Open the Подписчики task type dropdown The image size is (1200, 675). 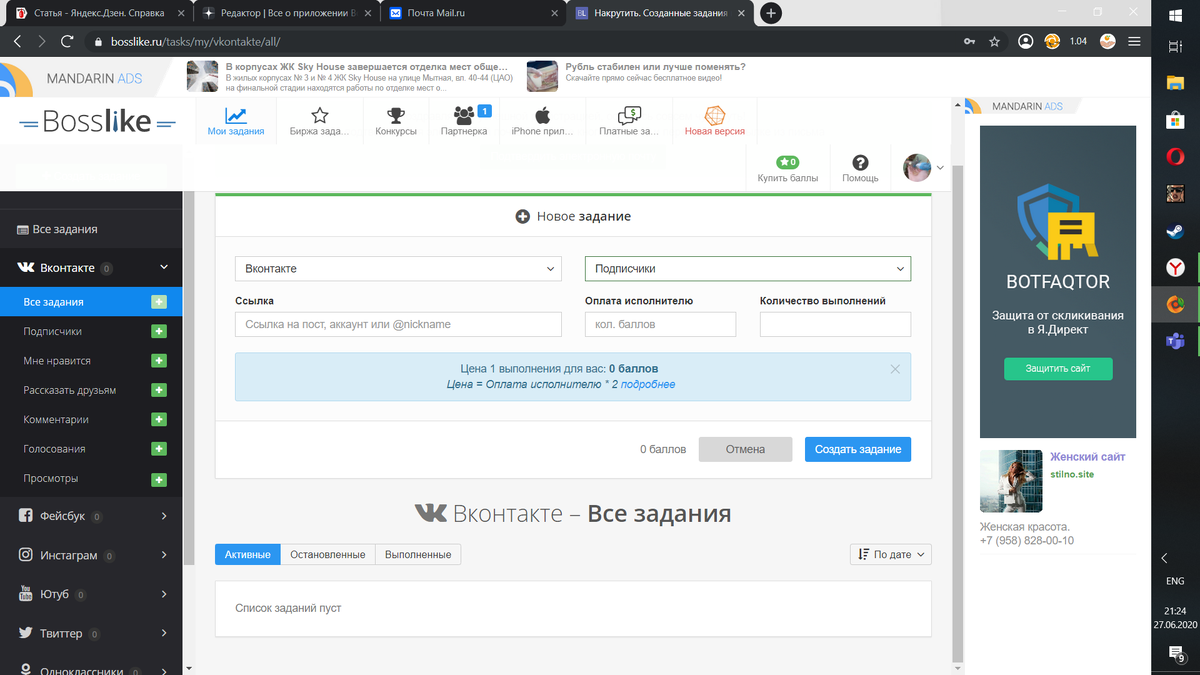point(748,268)
